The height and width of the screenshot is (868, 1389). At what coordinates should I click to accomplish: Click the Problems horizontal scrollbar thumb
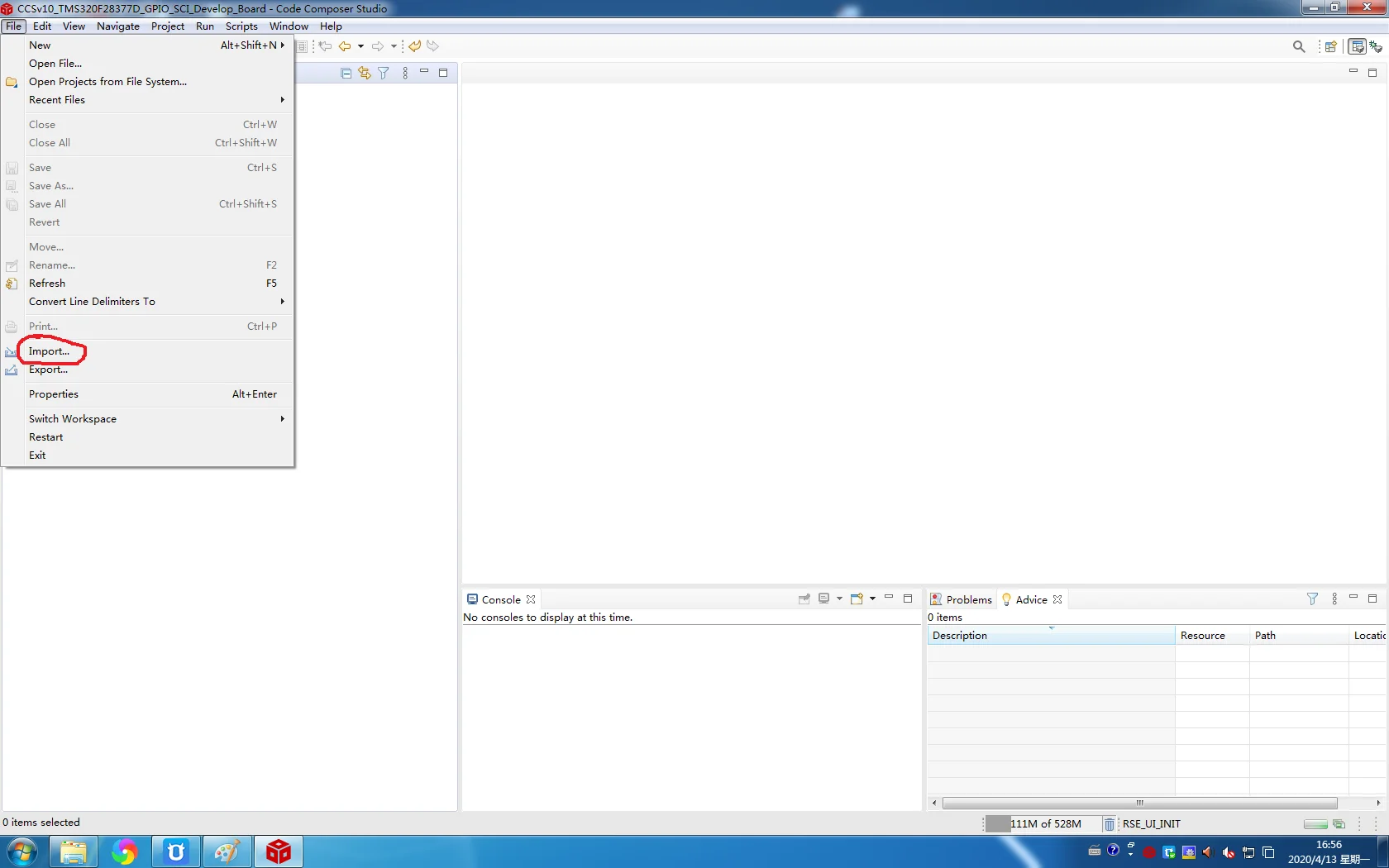(x=1139, y=804)
